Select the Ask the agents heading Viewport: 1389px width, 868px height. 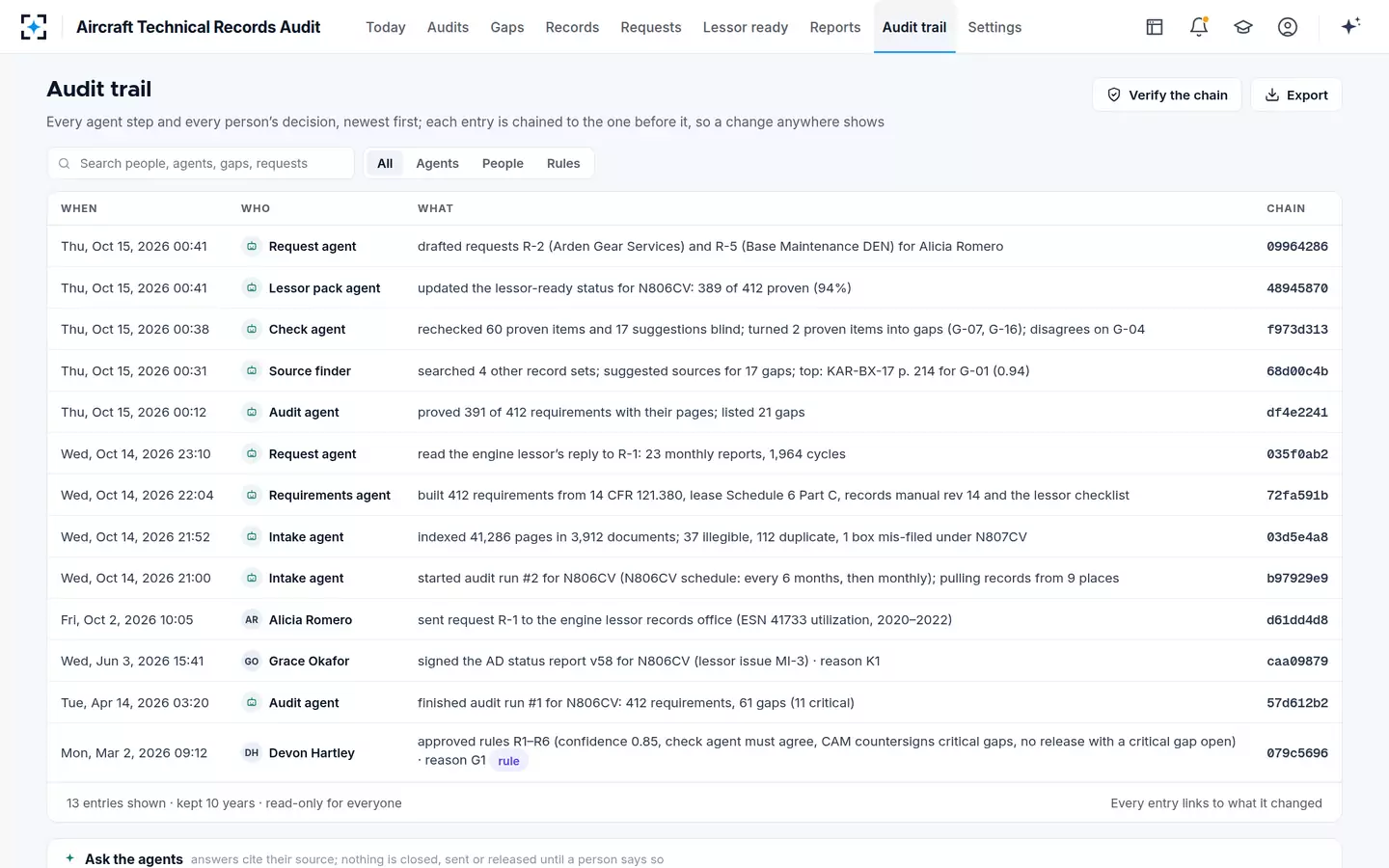click(x=134, y=858)
